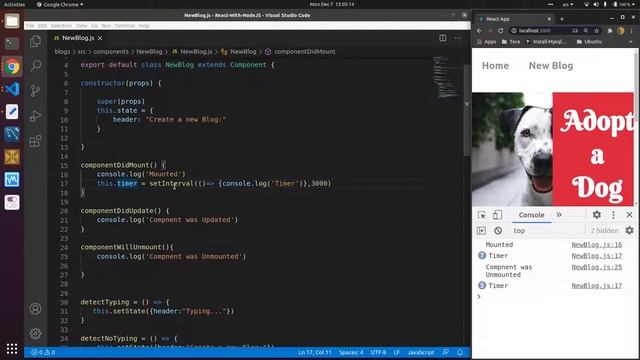Expand more DevTools tabs chevron
This screenshot has width=640, height=360.
click(x=559, y=215)
